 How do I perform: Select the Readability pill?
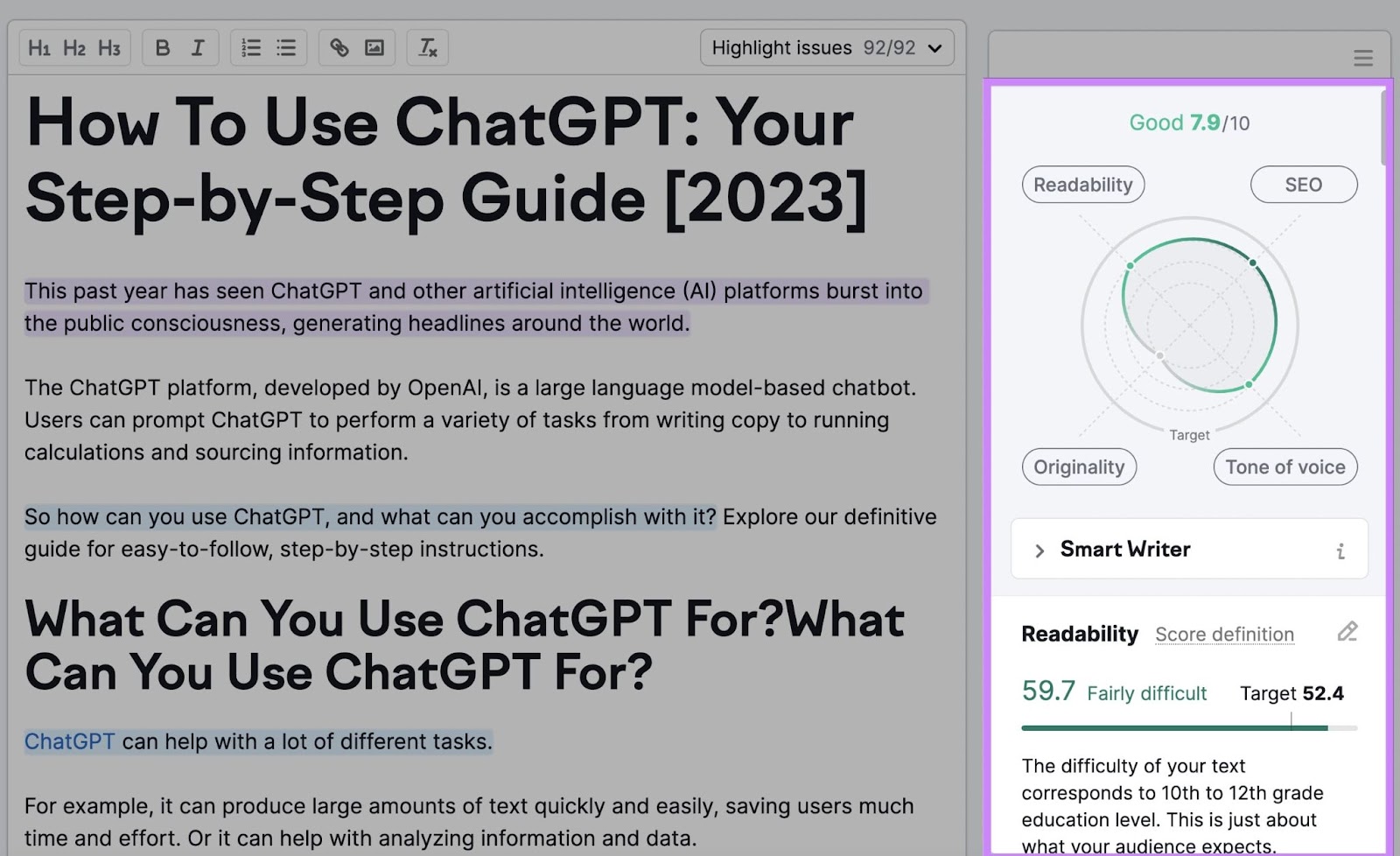point(1083,185)
